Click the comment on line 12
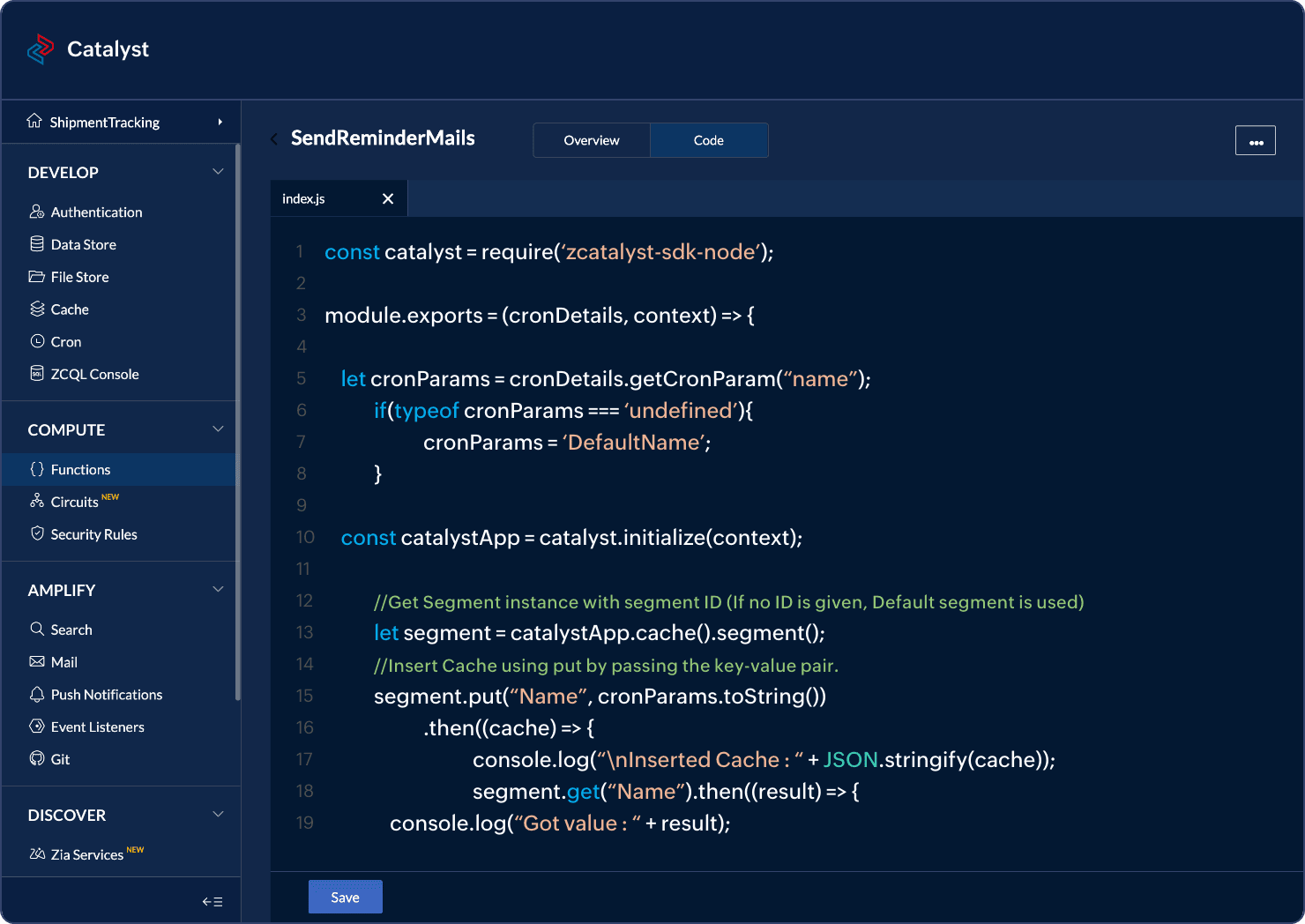The image size is (1305, 924). 729,602
